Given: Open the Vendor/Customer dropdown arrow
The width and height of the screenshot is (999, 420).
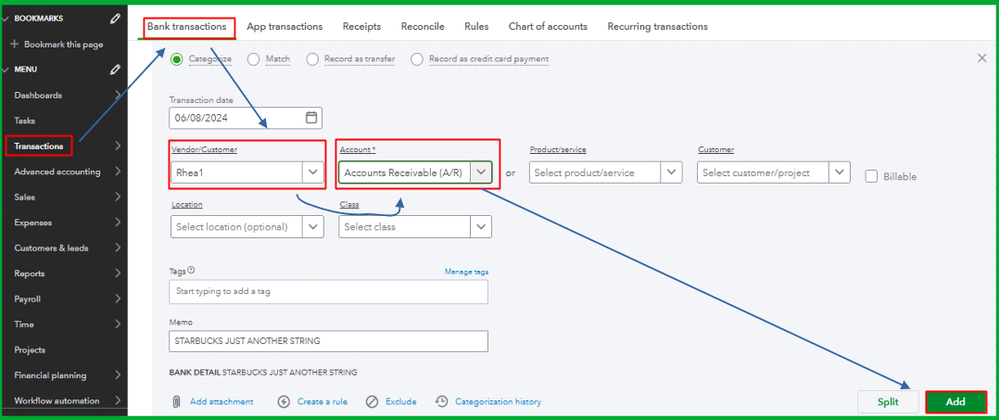Looking at the screenshot, I should point(312,172).
